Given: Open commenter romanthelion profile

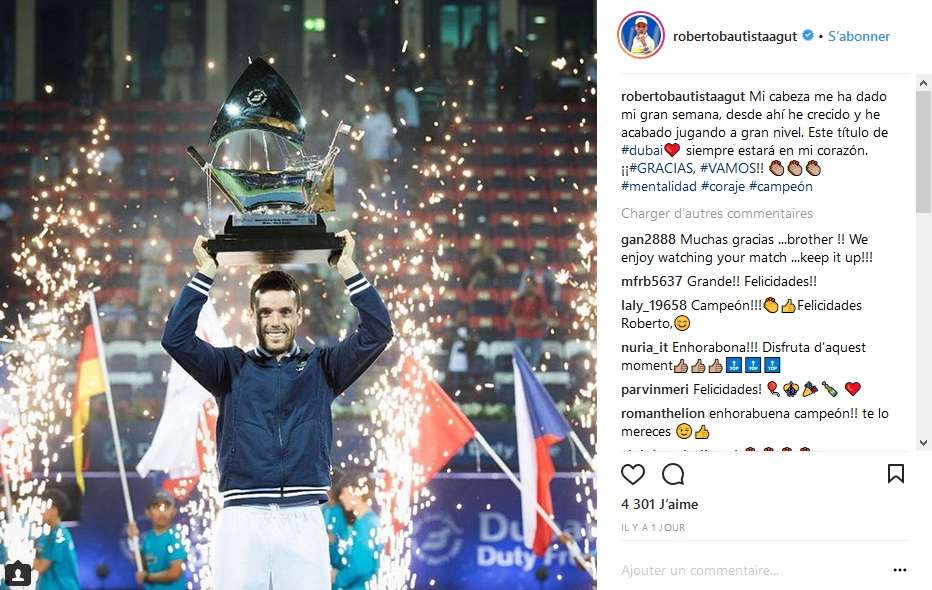Looking at the screenshot, I should coord(663,413).
